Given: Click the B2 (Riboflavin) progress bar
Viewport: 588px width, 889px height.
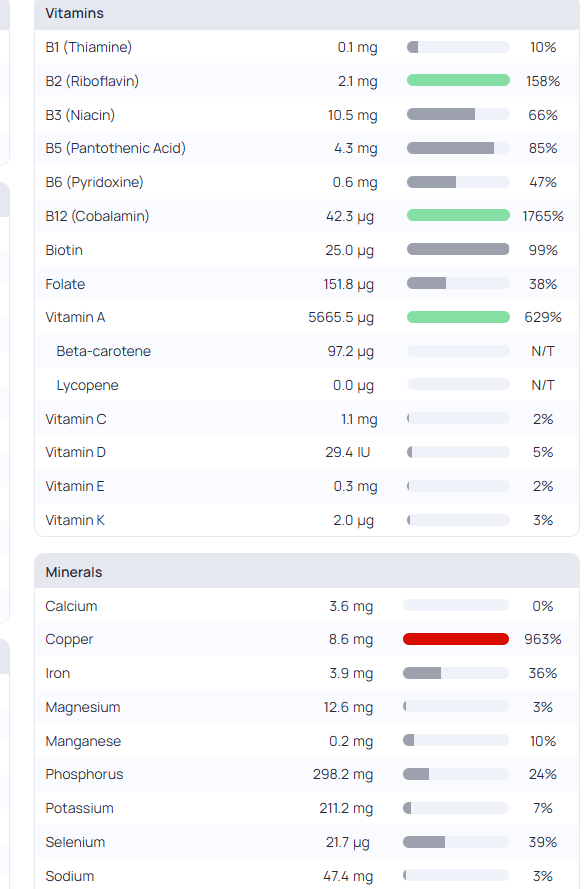Looking at the screenshot, I should point(458,81).
